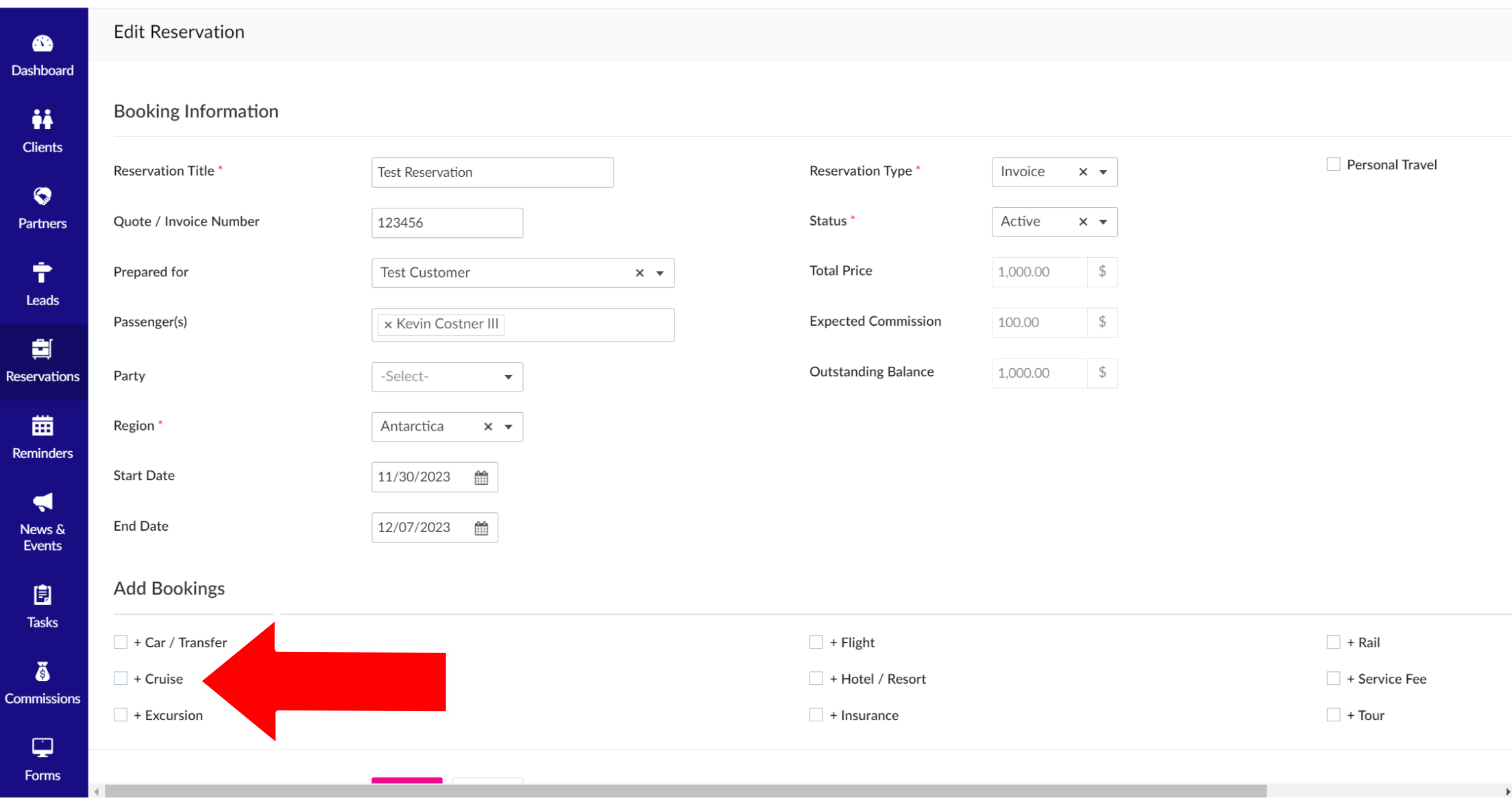1512x805 pixels.
Task: Open News & Events megaphone icon
Action: [42, 502]
